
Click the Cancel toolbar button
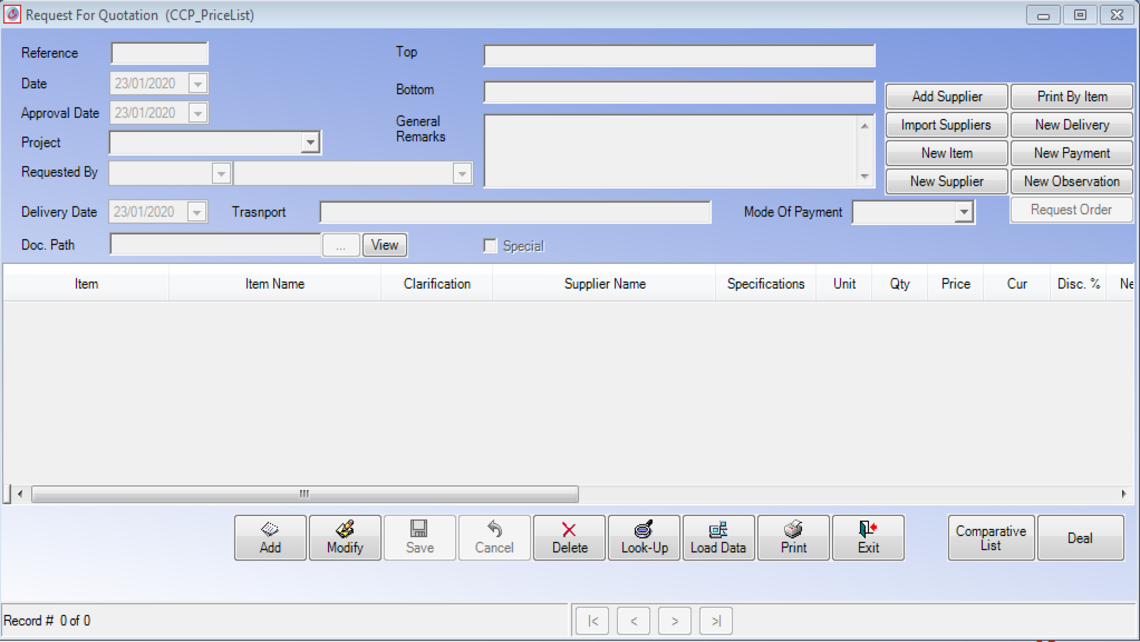[x=494, y=538]
